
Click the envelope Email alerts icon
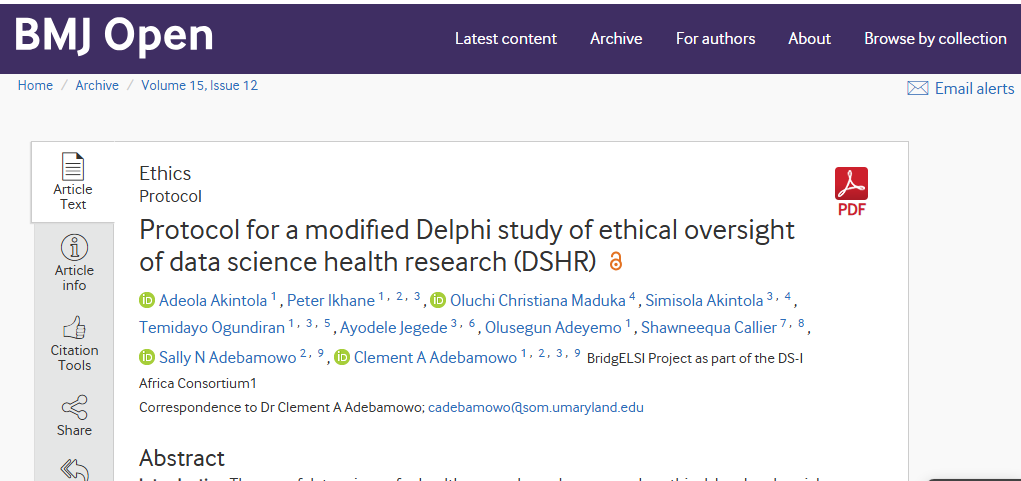click(917, 89)
